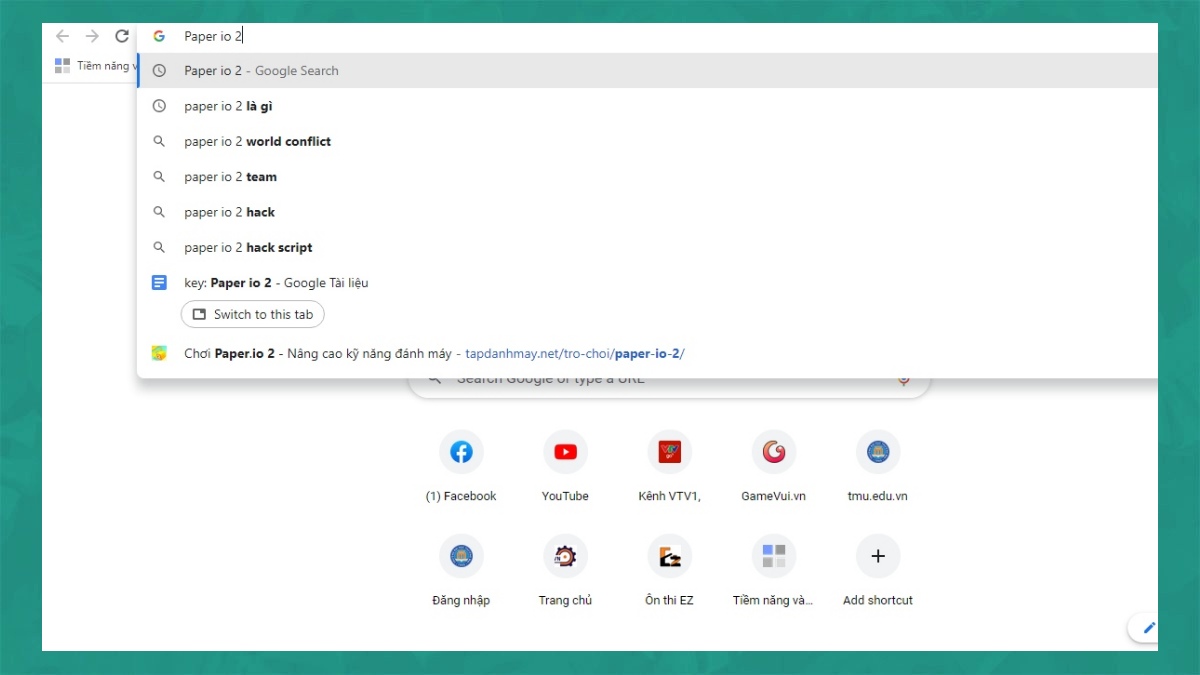Click the Add shortcut plus button
The image size is (1200, 675).
pos(877,557)
